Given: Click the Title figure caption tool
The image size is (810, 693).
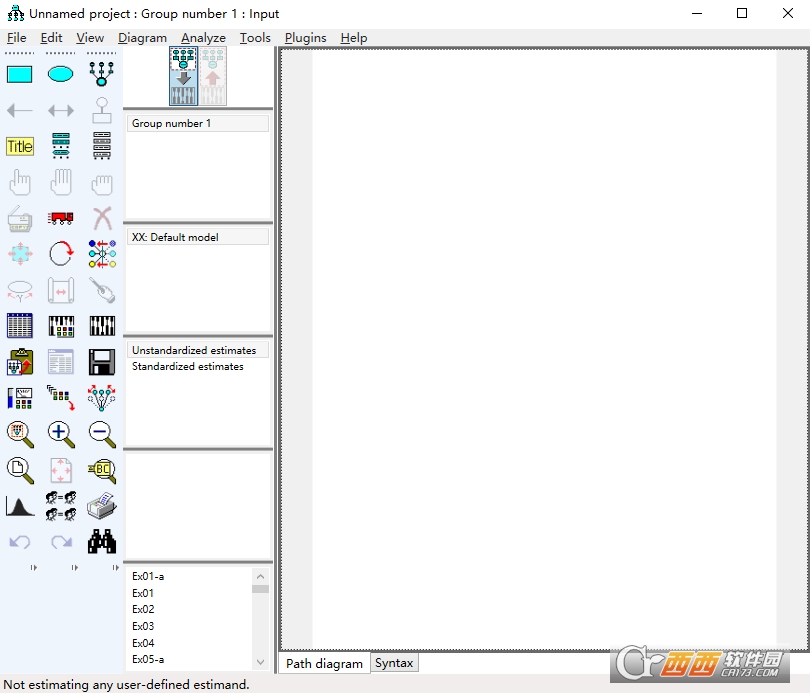Looking at the screenshot, I should 20,147.
